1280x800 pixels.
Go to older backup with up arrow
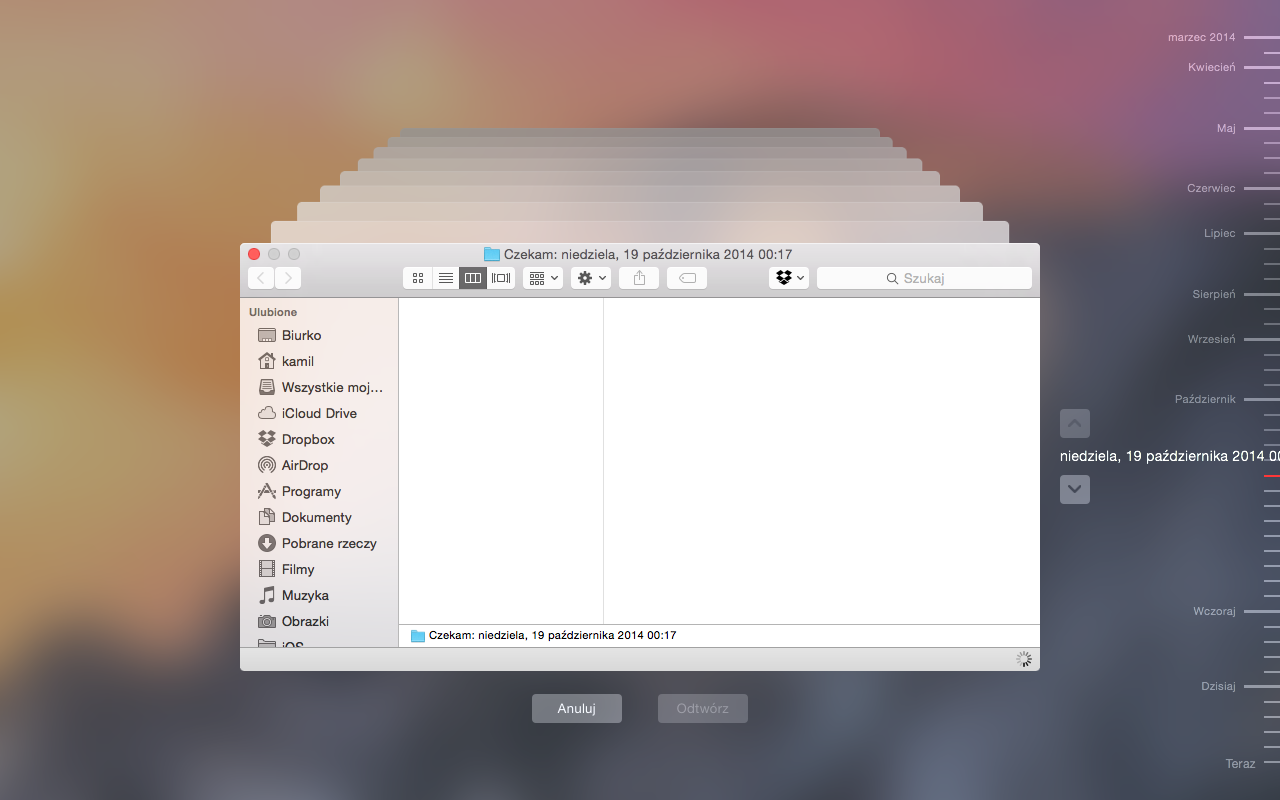coord(1075,423)
